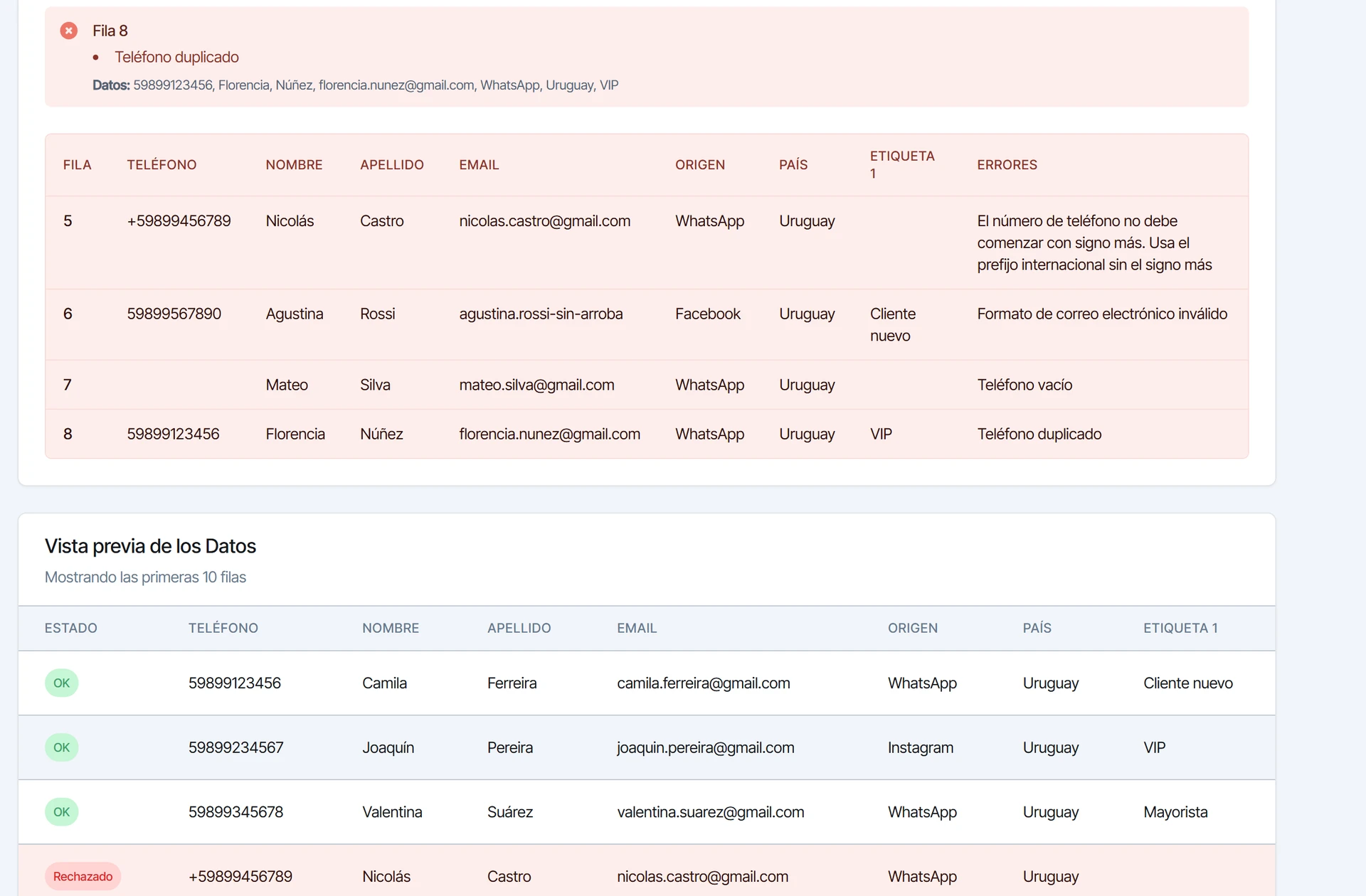Click the ESTADO column header

tap(71, 629)
